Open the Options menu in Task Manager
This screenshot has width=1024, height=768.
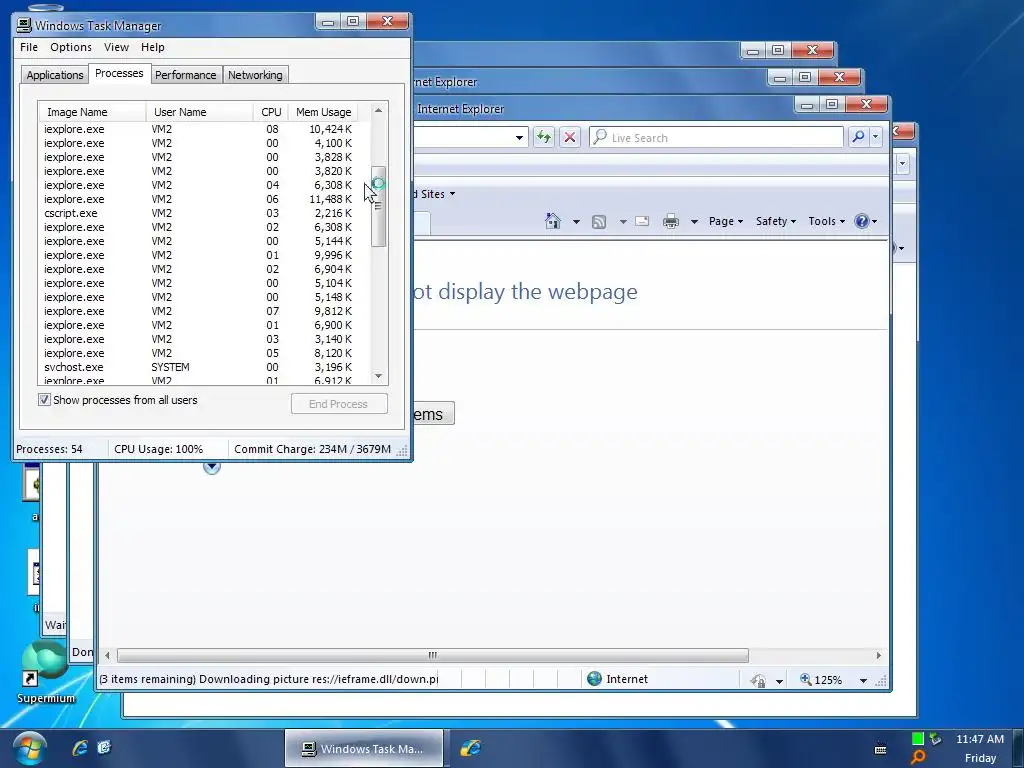pyautogui.click(x=71, y=47)
